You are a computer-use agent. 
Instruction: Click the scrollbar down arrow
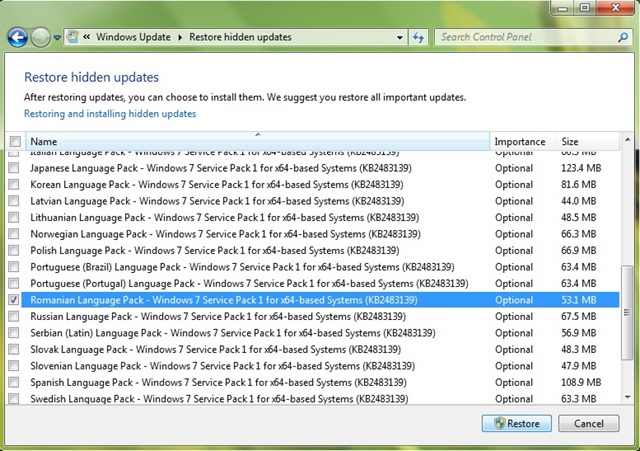[x=627, y=397]
